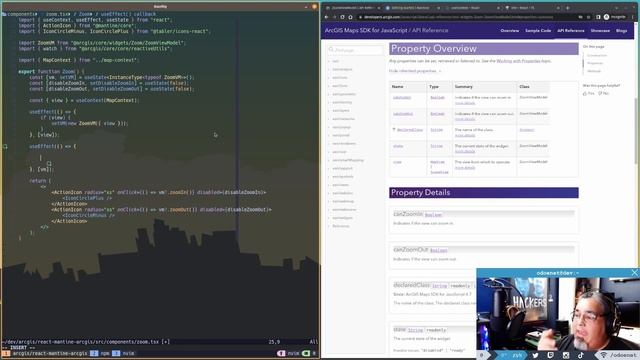This screenshot has height=360, width=640.
Task: Expand the second sidebar tree item
Action: [342, 69]
